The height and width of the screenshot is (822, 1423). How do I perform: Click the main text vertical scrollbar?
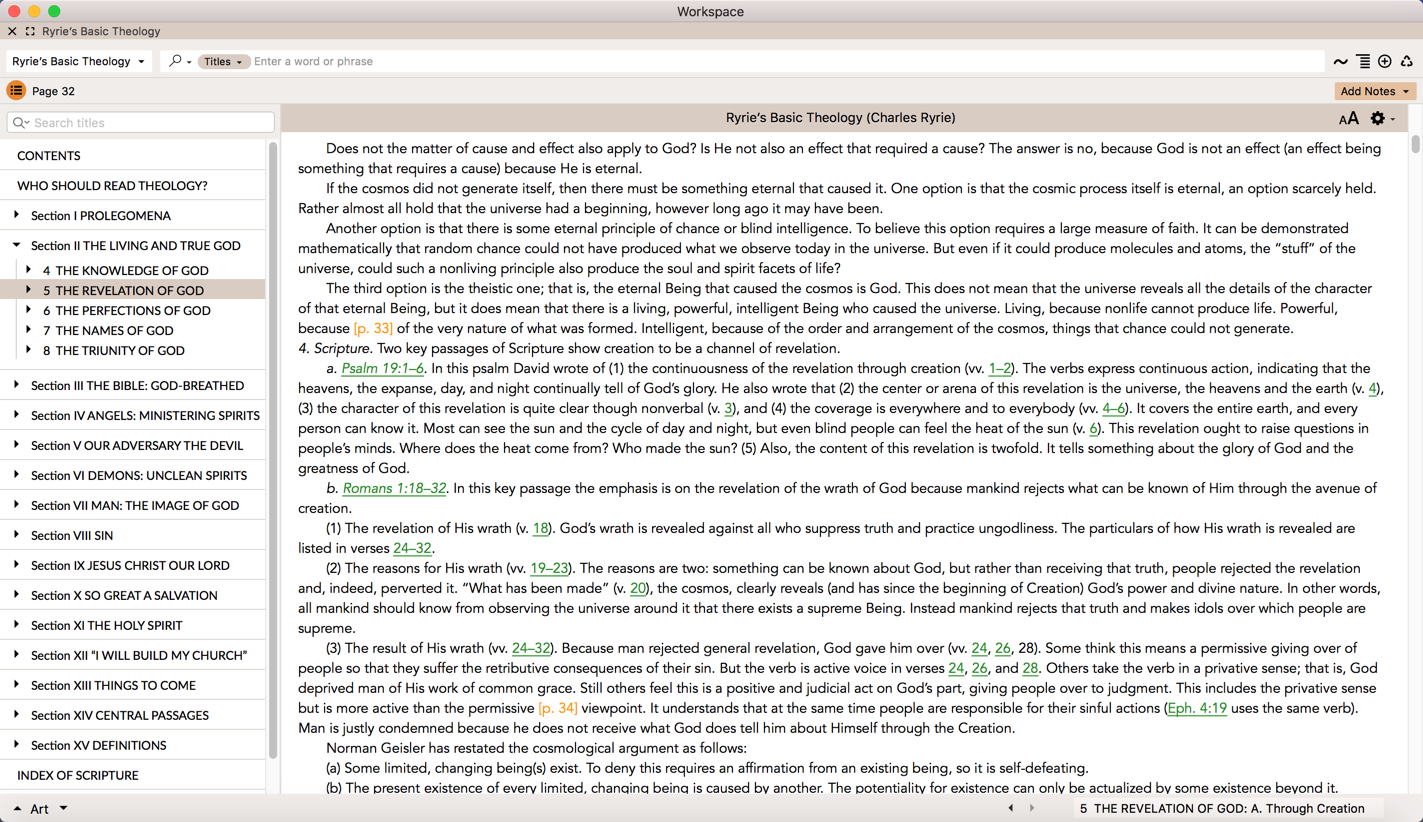[1415, 144]
